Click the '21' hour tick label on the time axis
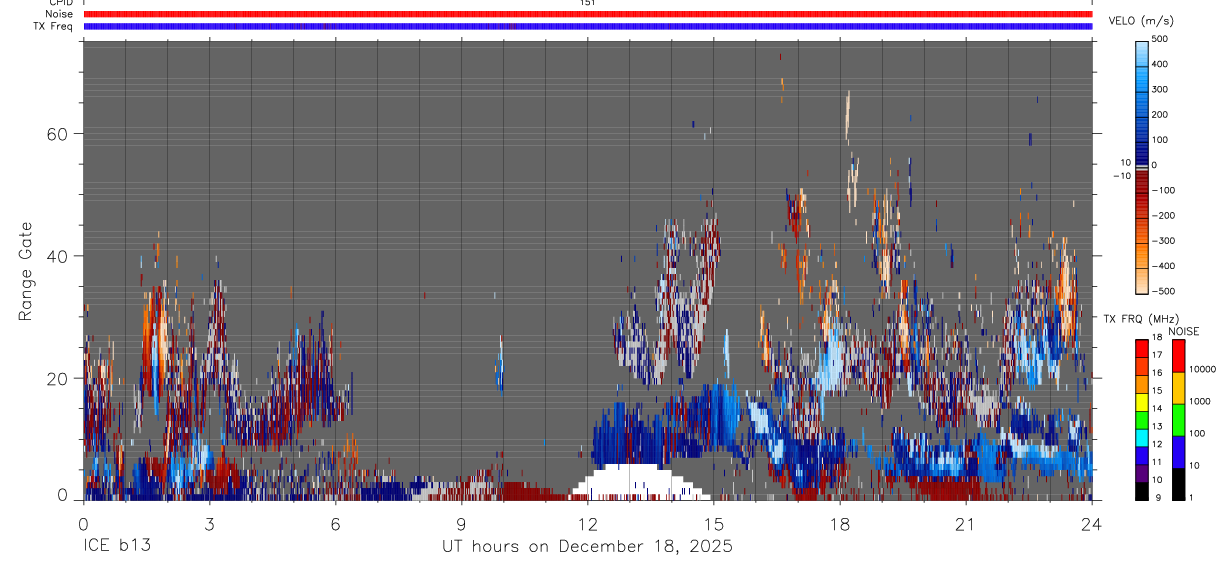The width and height of the screenshot is (1228, 567). click(966, 524)
